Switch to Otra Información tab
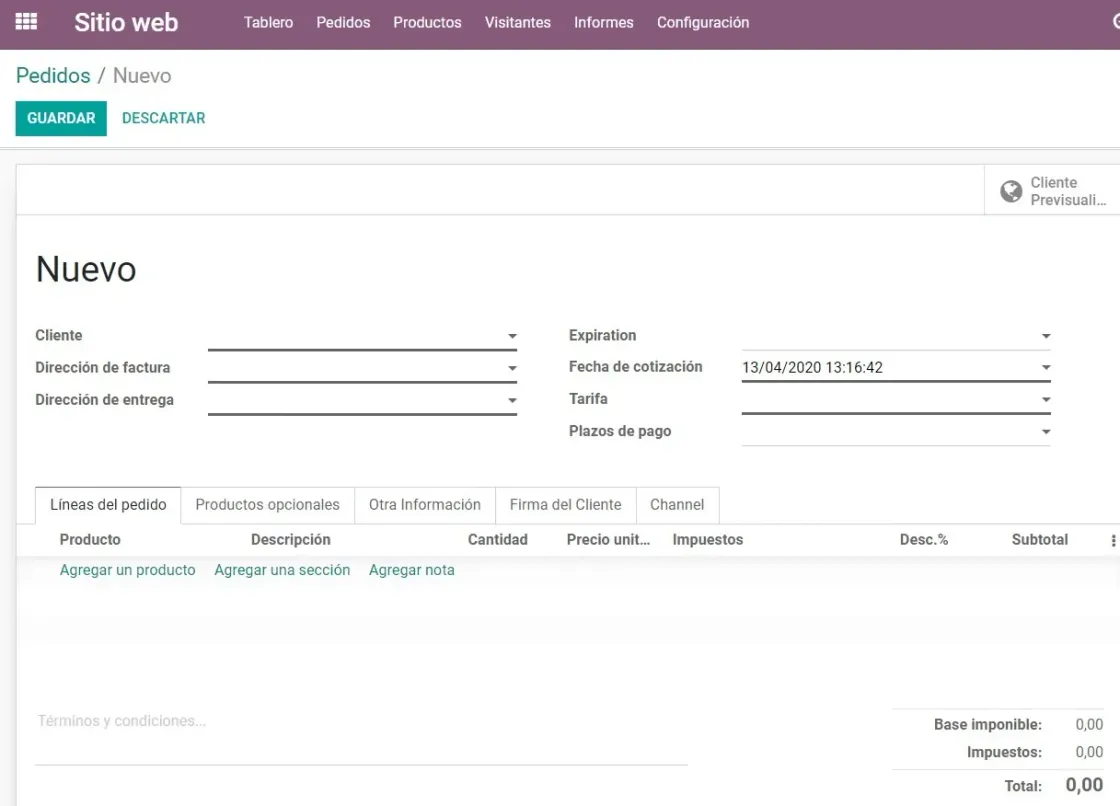This screenshot has height=806, width=1120. 424,505
